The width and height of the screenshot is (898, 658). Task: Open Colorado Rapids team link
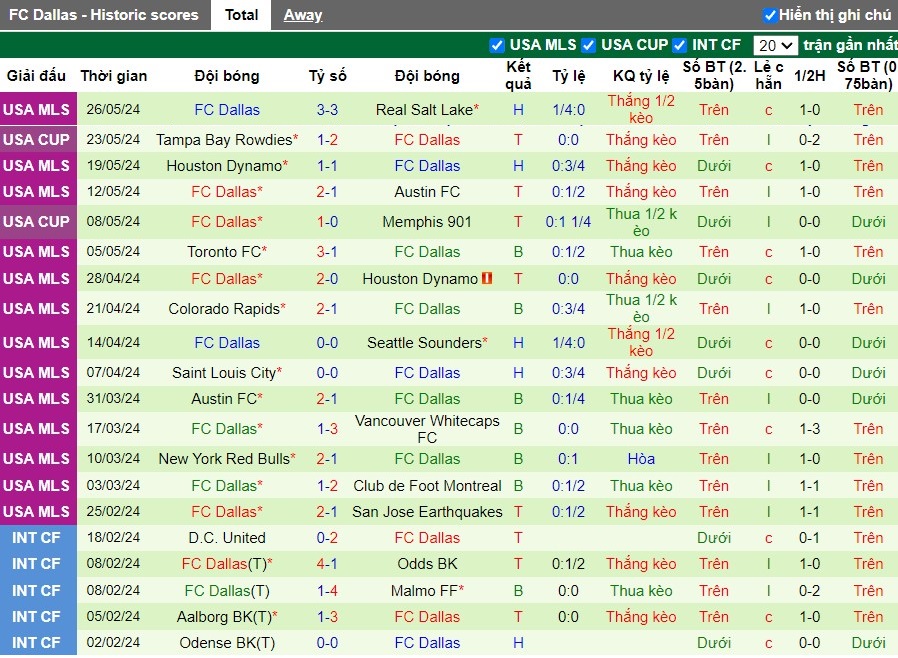tap(224, 309)
